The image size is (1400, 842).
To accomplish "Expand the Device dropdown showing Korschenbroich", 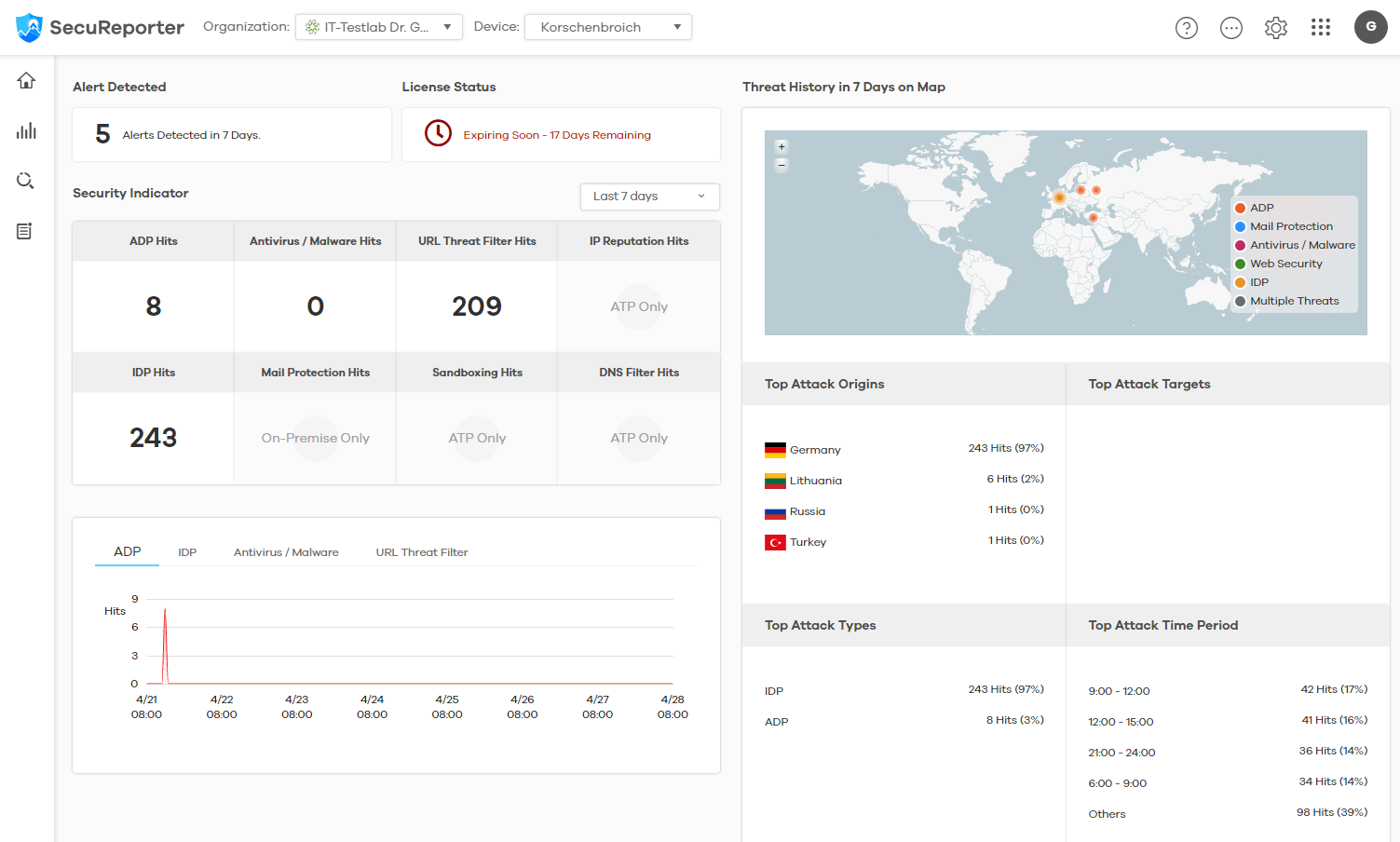I will [x=607, y=27].
